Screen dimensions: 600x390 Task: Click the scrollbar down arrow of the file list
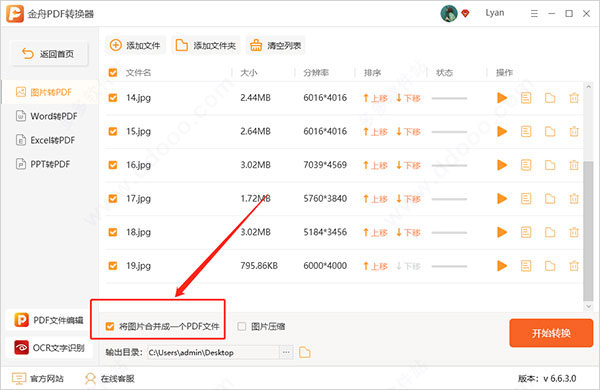[589, 306]
